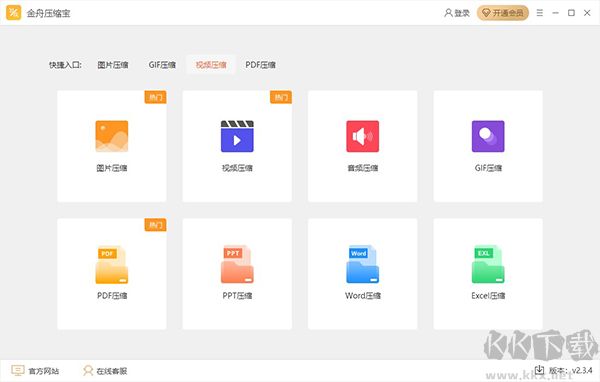This screenshot has height=382, width=600.
Task: Open the Word压缩 folder icon
Action: (x=363, y=264)
